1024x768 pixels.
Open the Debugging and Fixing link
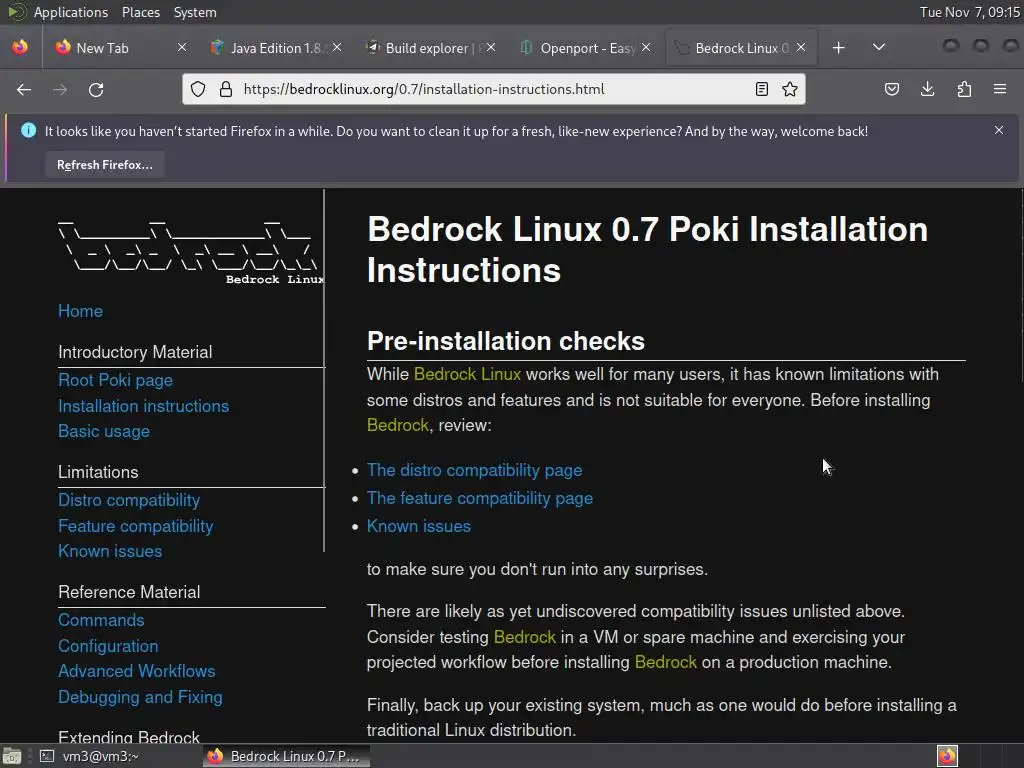pyautogui.click(x=140, y=697)
